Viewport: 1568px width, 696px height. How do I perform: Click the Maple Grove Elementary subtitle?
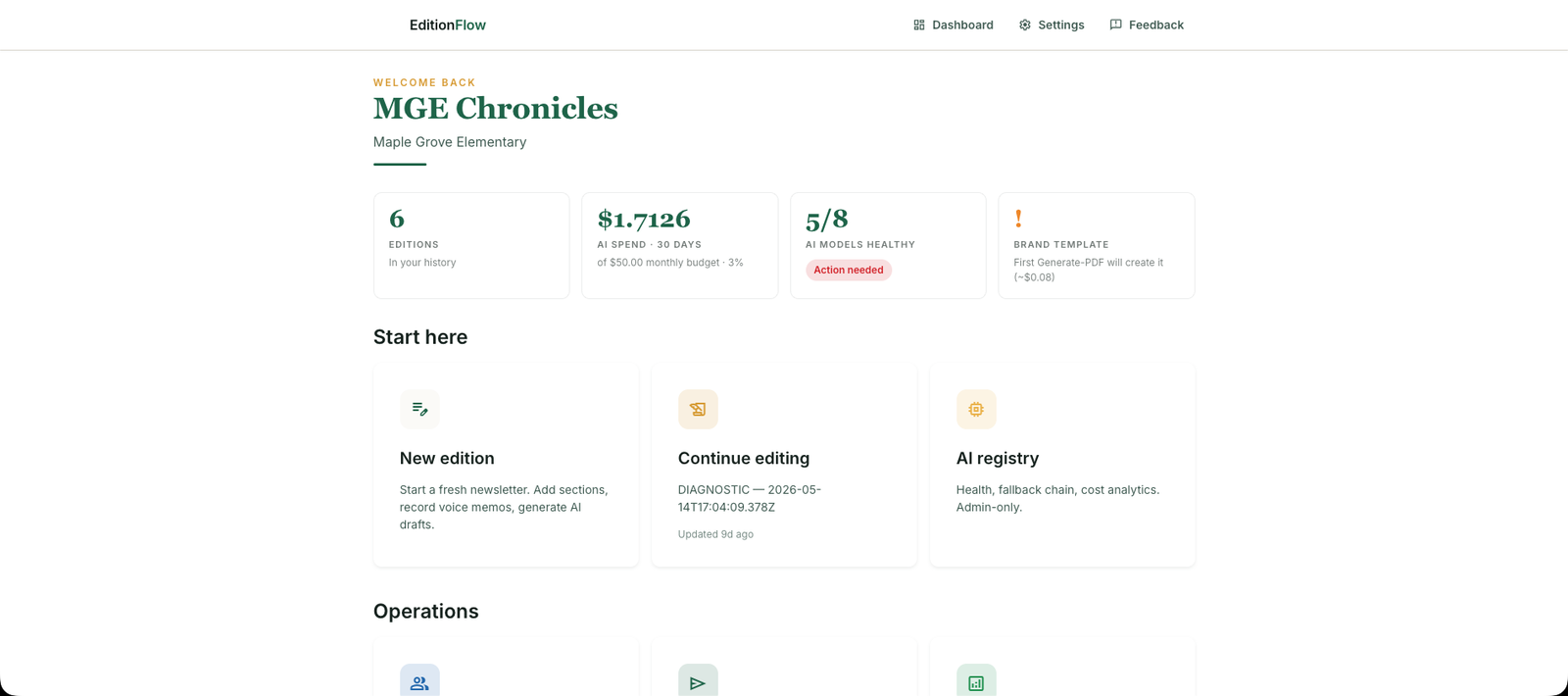(x=450, y=142)
